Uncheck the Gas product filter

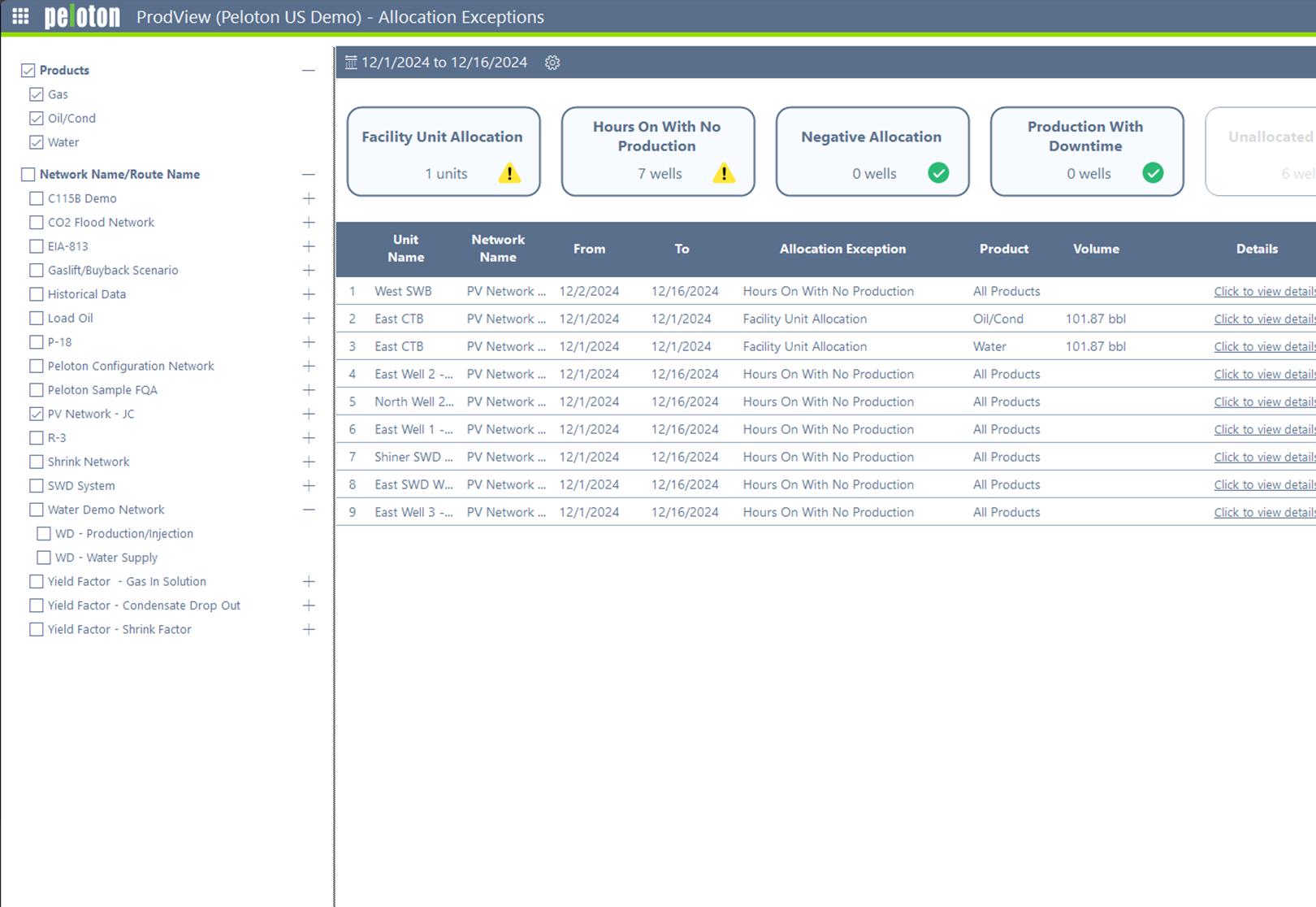click(x=37, y=94)
